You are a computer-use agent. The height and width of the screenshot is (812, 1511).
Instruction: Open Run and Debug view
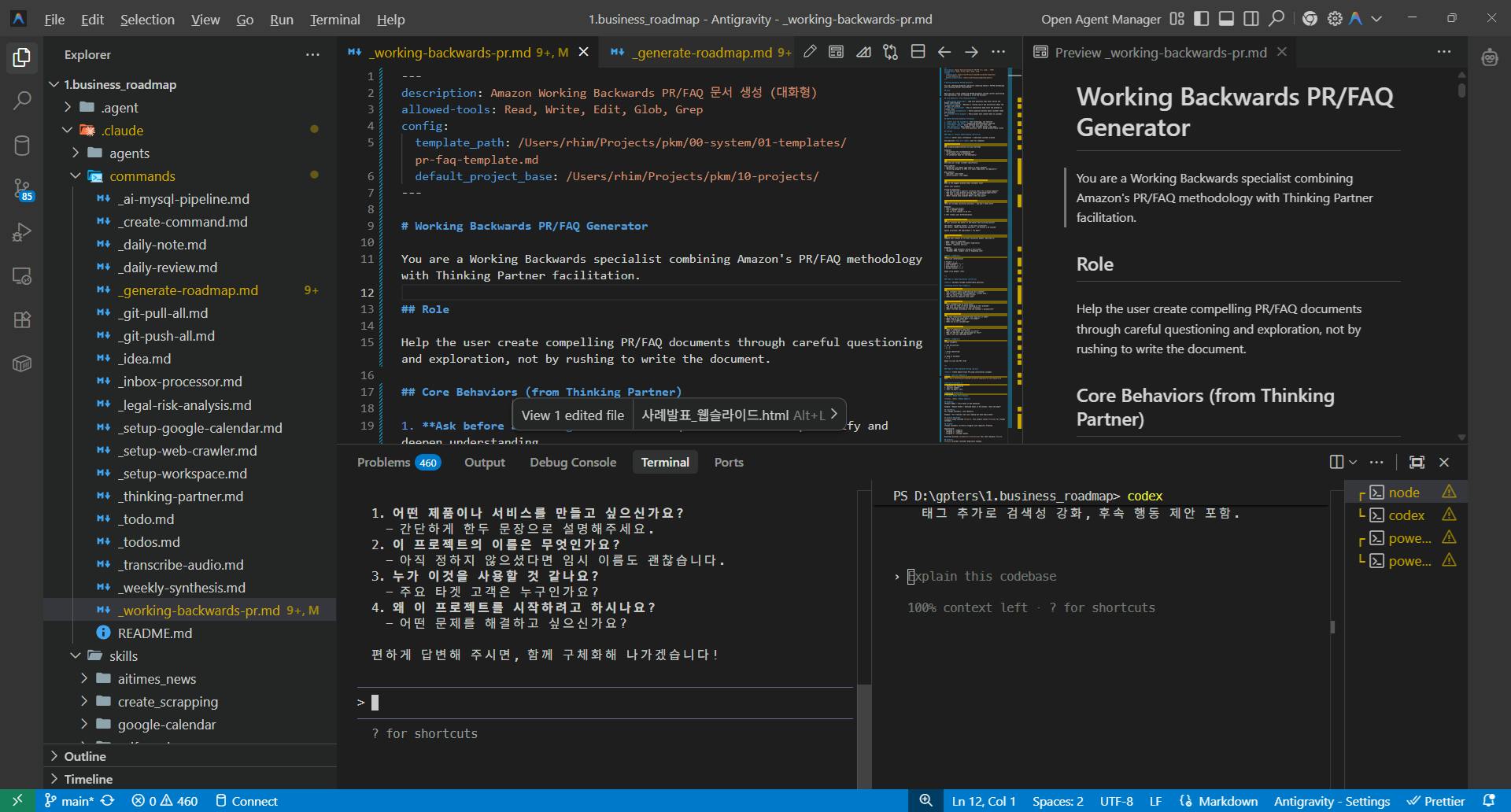click(x=22, y=232)
